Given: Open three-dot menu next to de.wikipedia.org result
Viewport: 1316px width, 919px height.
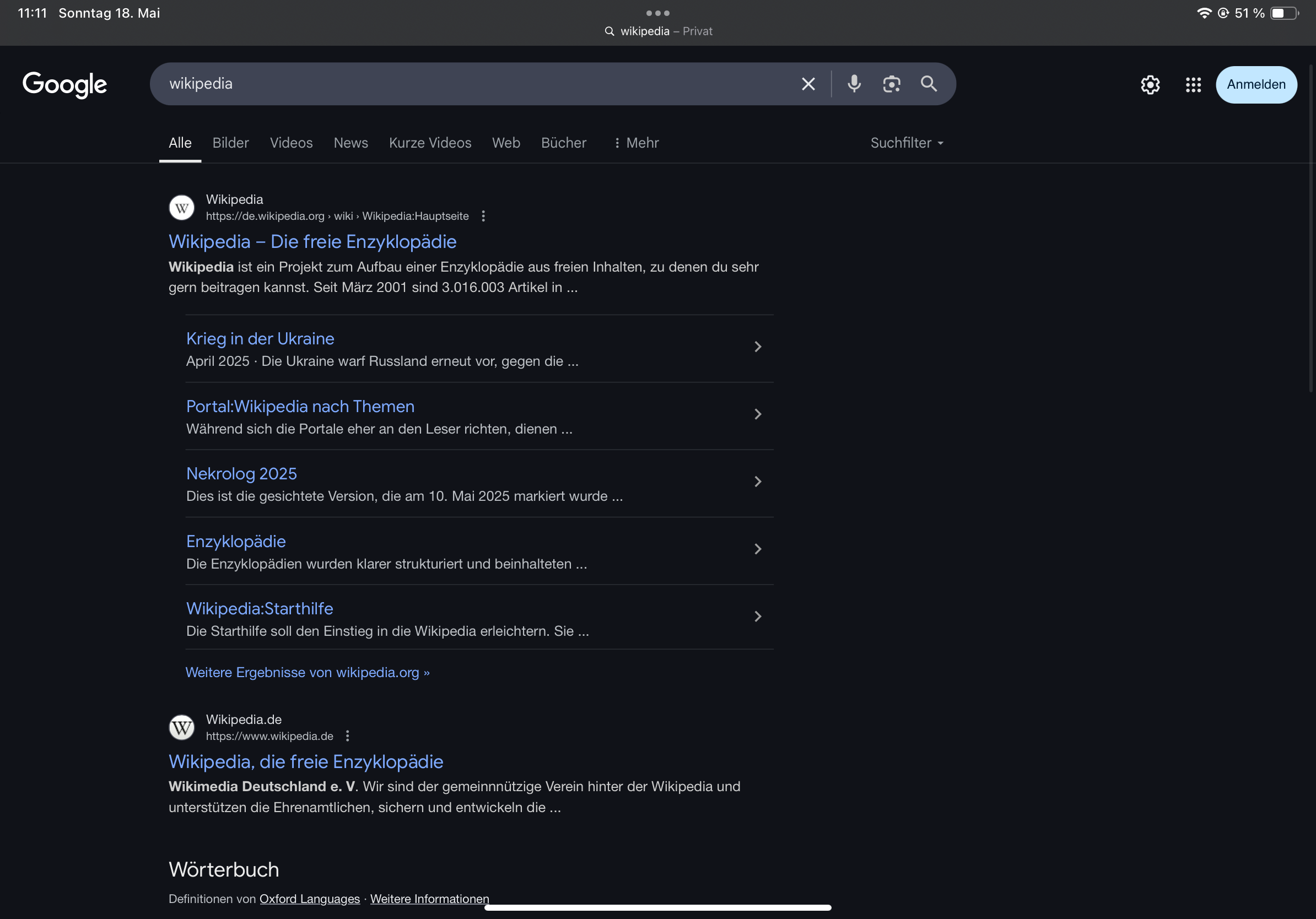Looking at the screenshot, I should (x=483, y=216).
